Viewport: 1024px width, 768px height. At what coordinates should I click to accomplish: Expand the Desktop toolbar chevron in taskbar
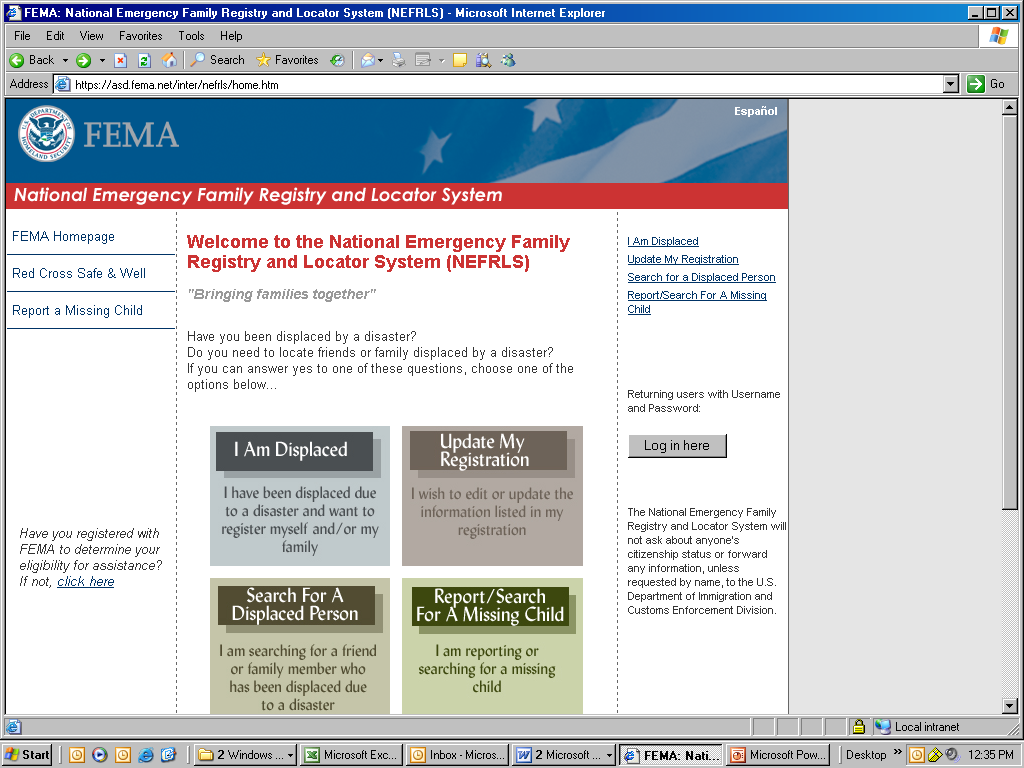(x=897, y=752)
